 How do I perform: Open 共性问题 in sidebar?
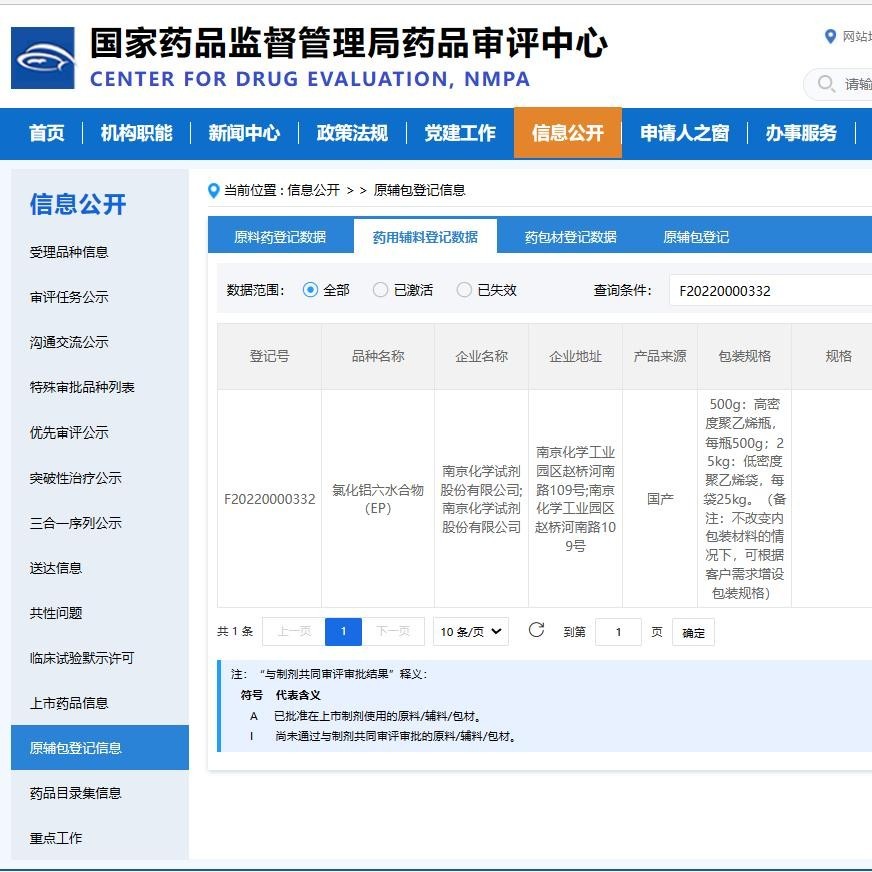56,613
